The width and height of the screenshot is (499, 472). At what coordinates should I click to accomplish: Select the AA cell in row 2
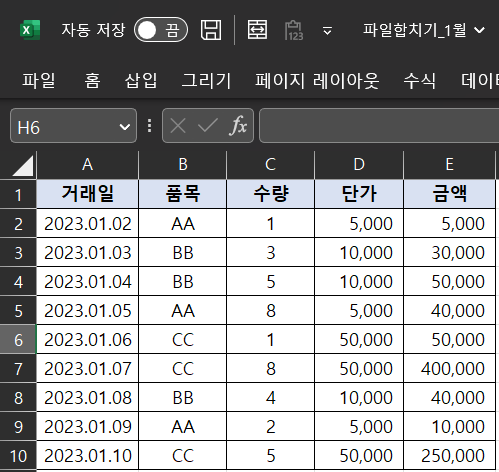point(183,223)
